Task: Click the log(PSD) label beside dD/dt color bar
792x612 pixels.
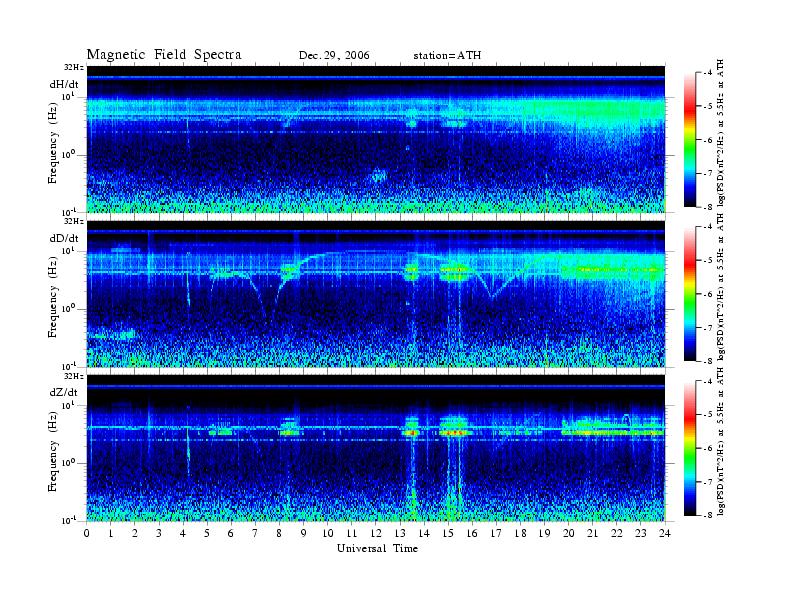Action: coord(720,287)
